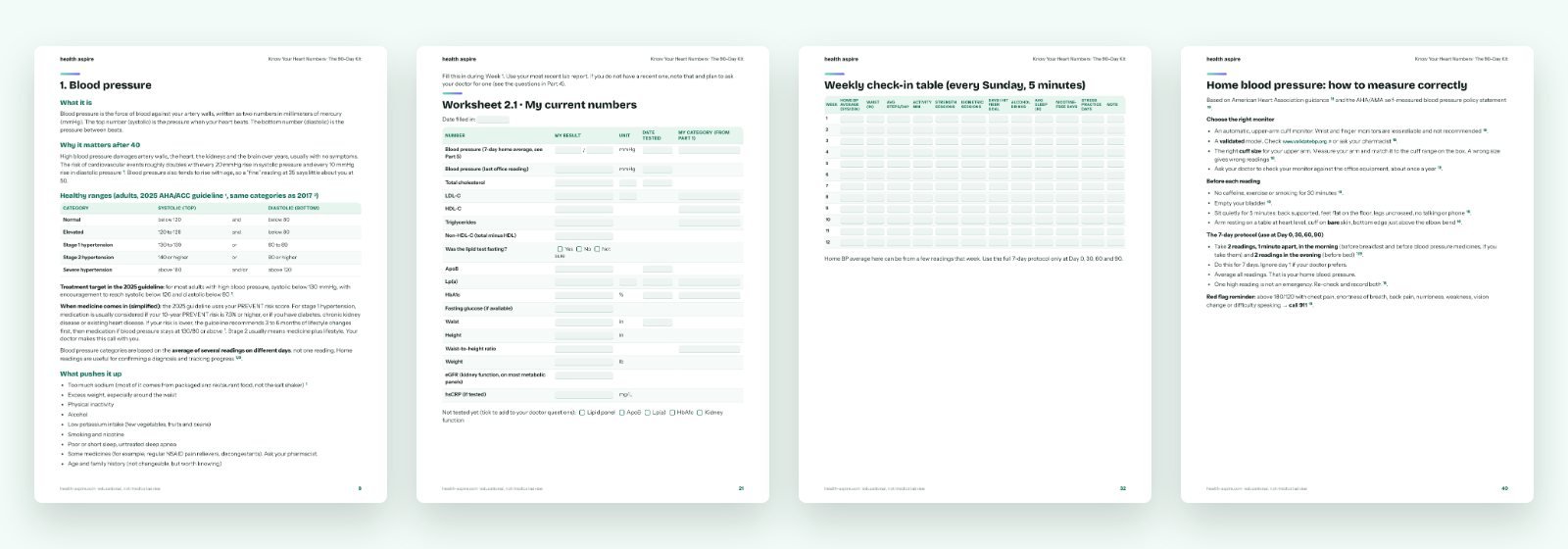Tick the No checkbox for lipid test fasting
This screenshot has width=1568, height=549.
[x=579, y=249]
